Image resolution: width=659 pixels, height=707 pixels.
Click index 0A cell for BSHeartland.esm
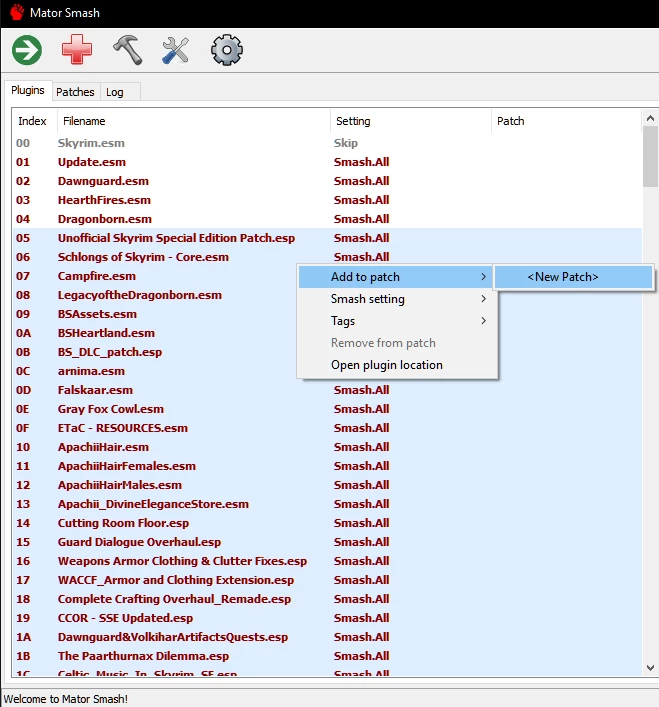click(x=23, y=333)
